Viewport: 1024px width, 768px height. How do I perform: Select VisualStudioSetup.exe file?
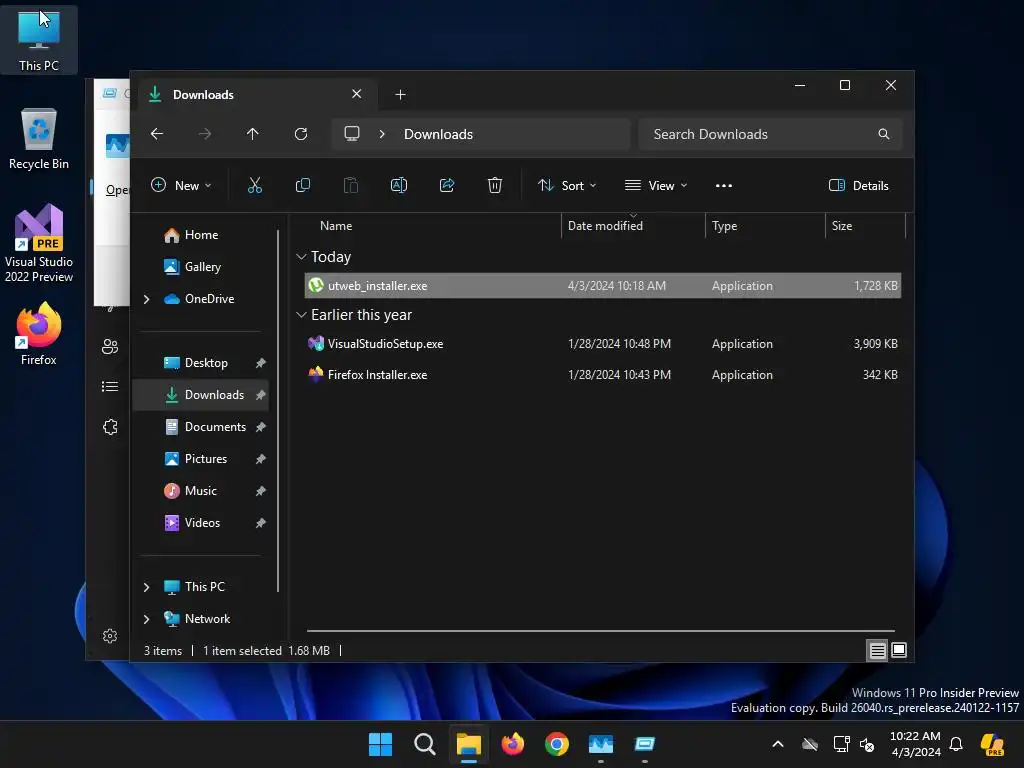pos(603,344)
